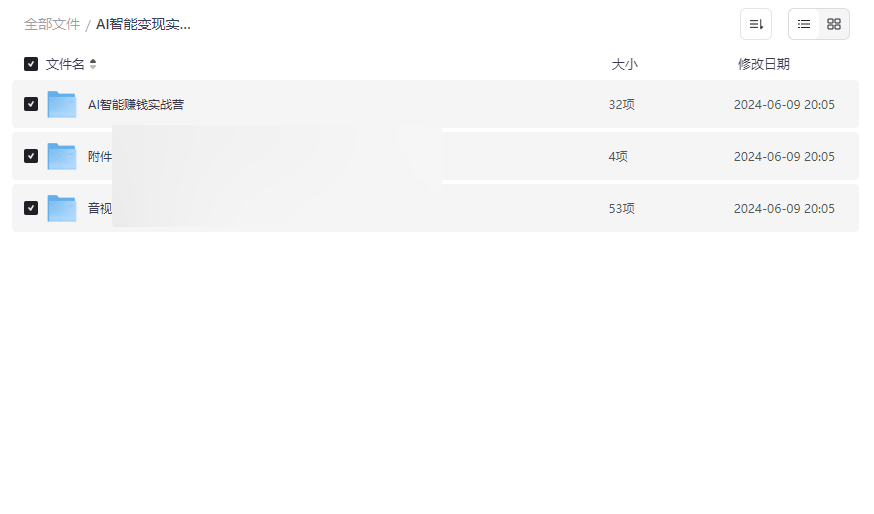Screen dimensions: 874x514
Task: Toggle the select-all files checkbox
Action: click(31, 64)
